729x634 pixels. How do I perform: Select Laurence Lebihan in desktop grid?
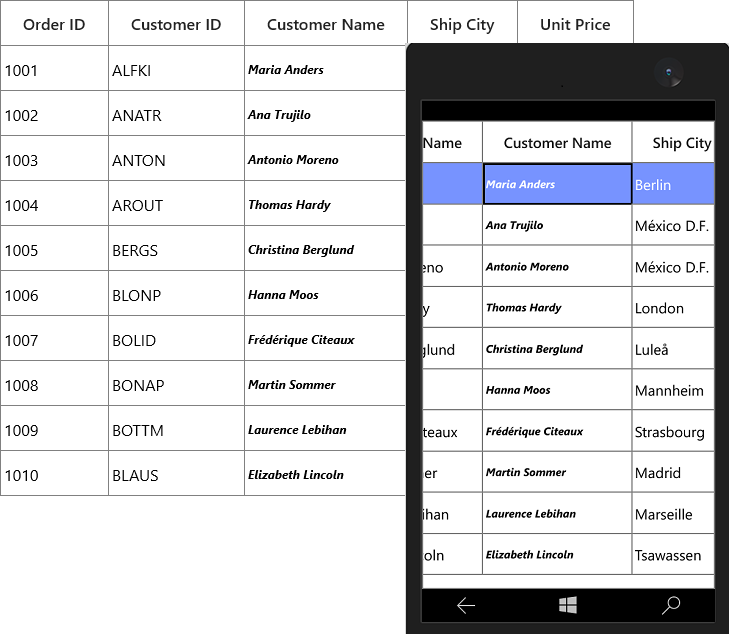[x=325, y=429]
